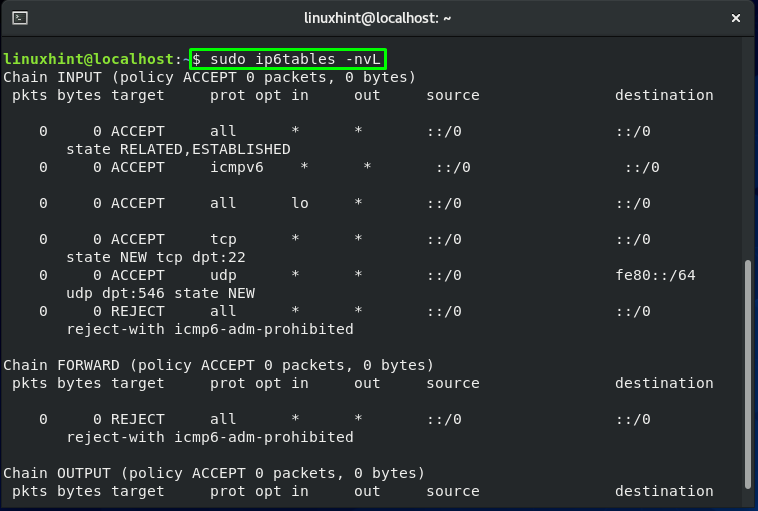Click the fe80::/64 destination address
Viewport: 758px width, 511px height.
655,276
